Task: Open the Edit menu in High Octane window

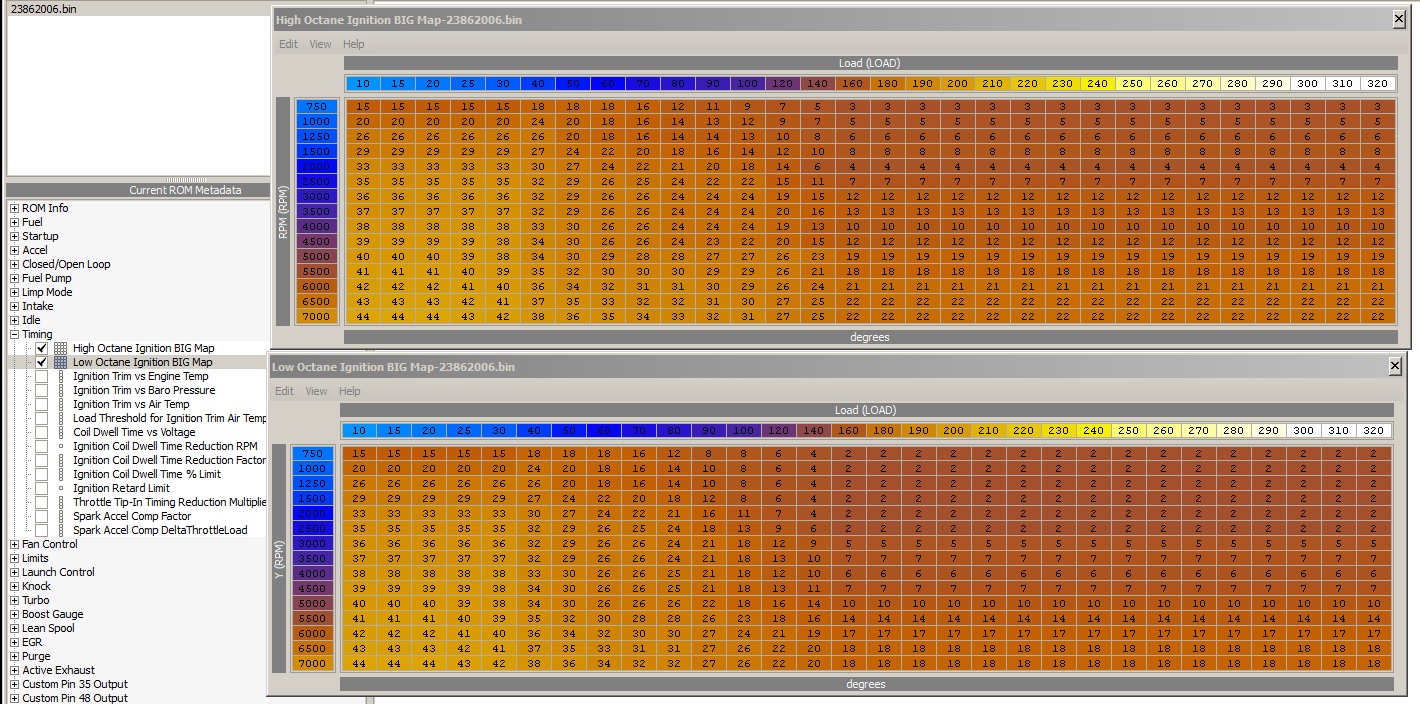Action: tap(287, 44)
